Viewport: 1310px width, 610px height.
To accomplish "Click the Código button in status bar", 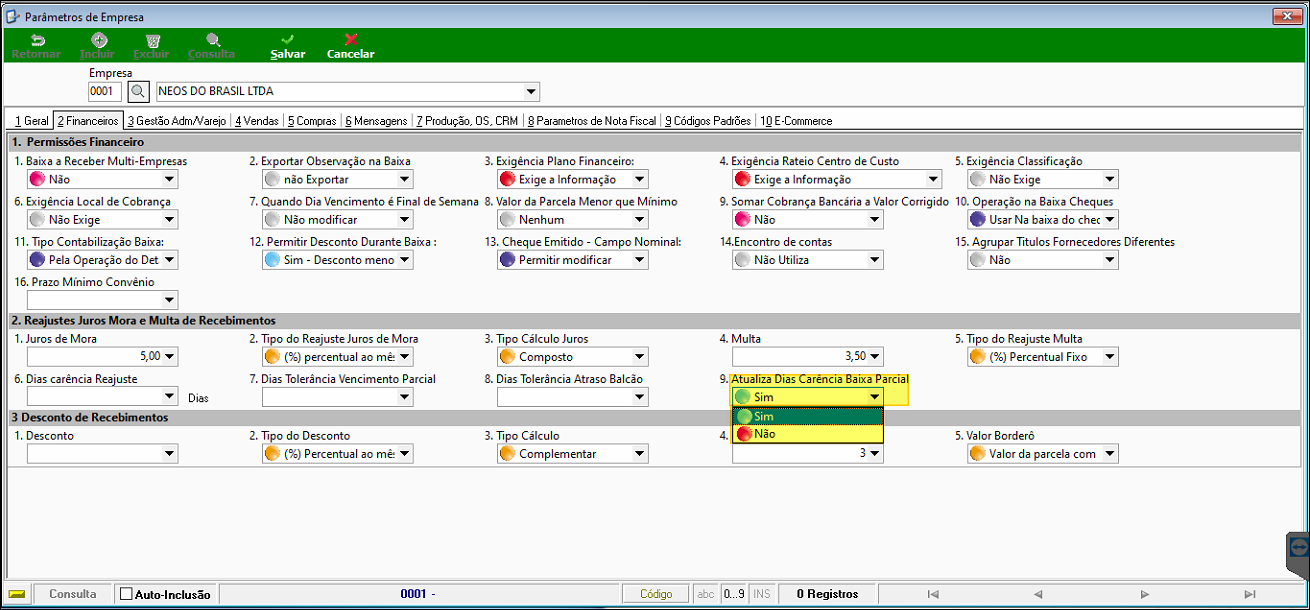I will point(656,594).
